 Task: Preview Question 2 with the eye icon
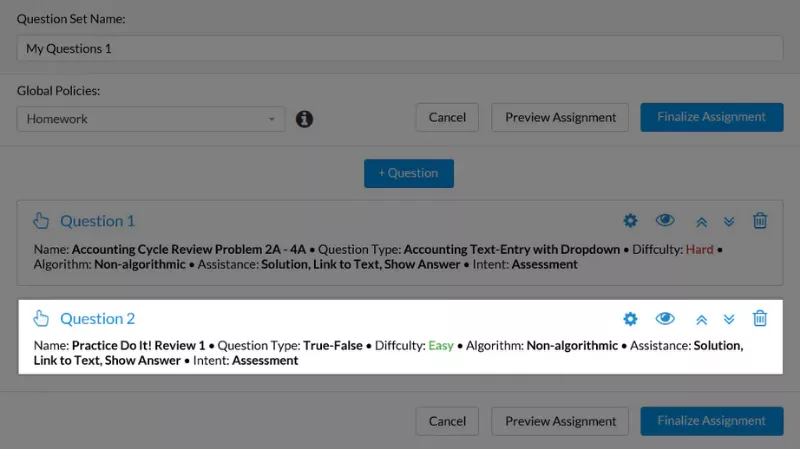tap(665, 318)
